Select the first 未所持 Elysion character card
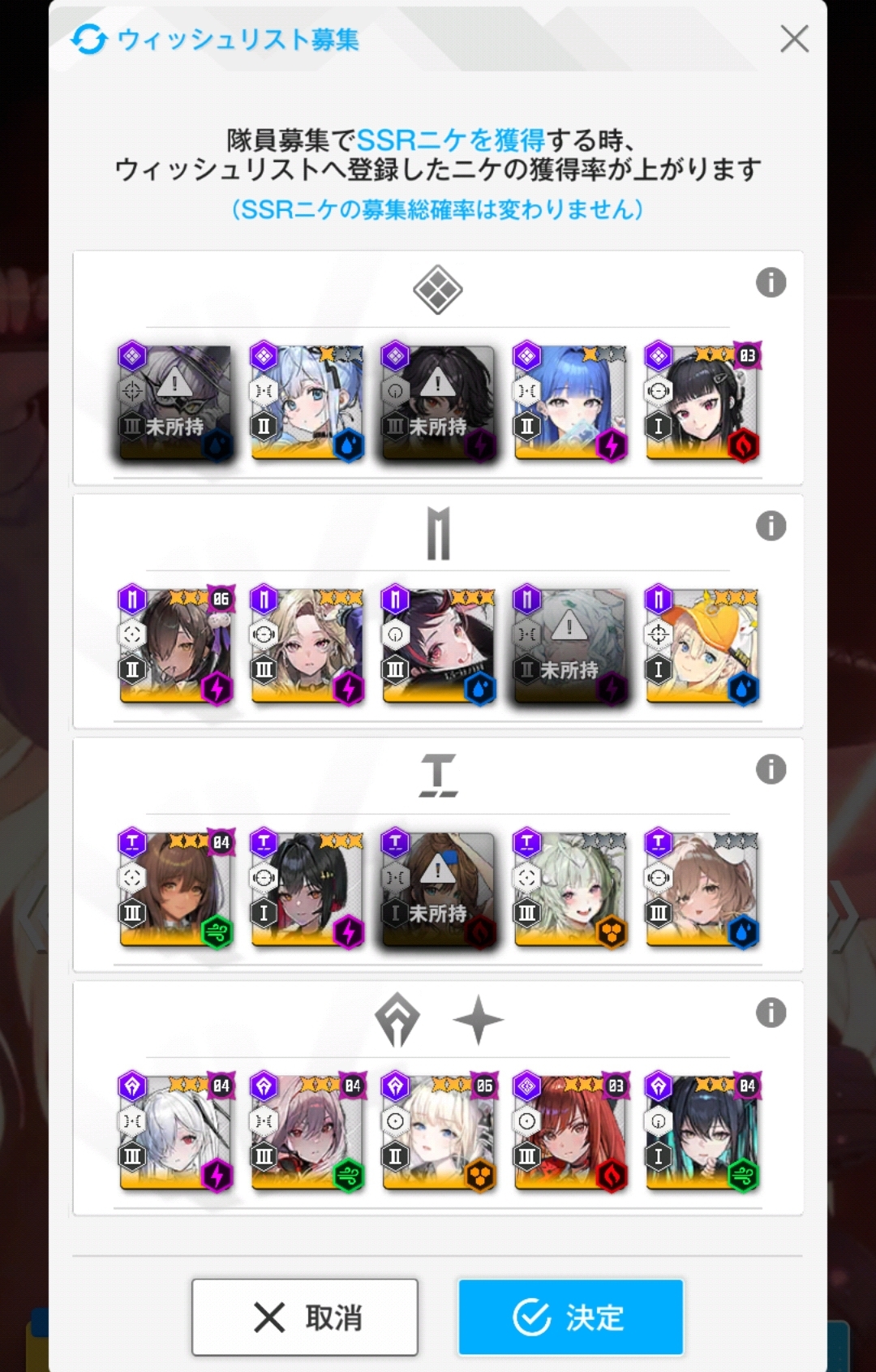This screenshot has height=1372, width=876. (x=175, y=402)
